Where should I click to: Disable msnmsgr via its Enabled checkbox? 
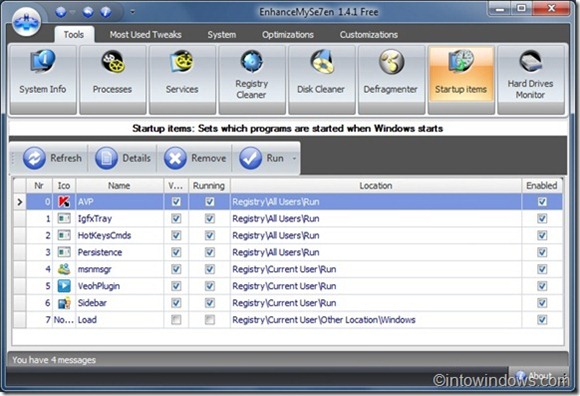click(542, 269)
